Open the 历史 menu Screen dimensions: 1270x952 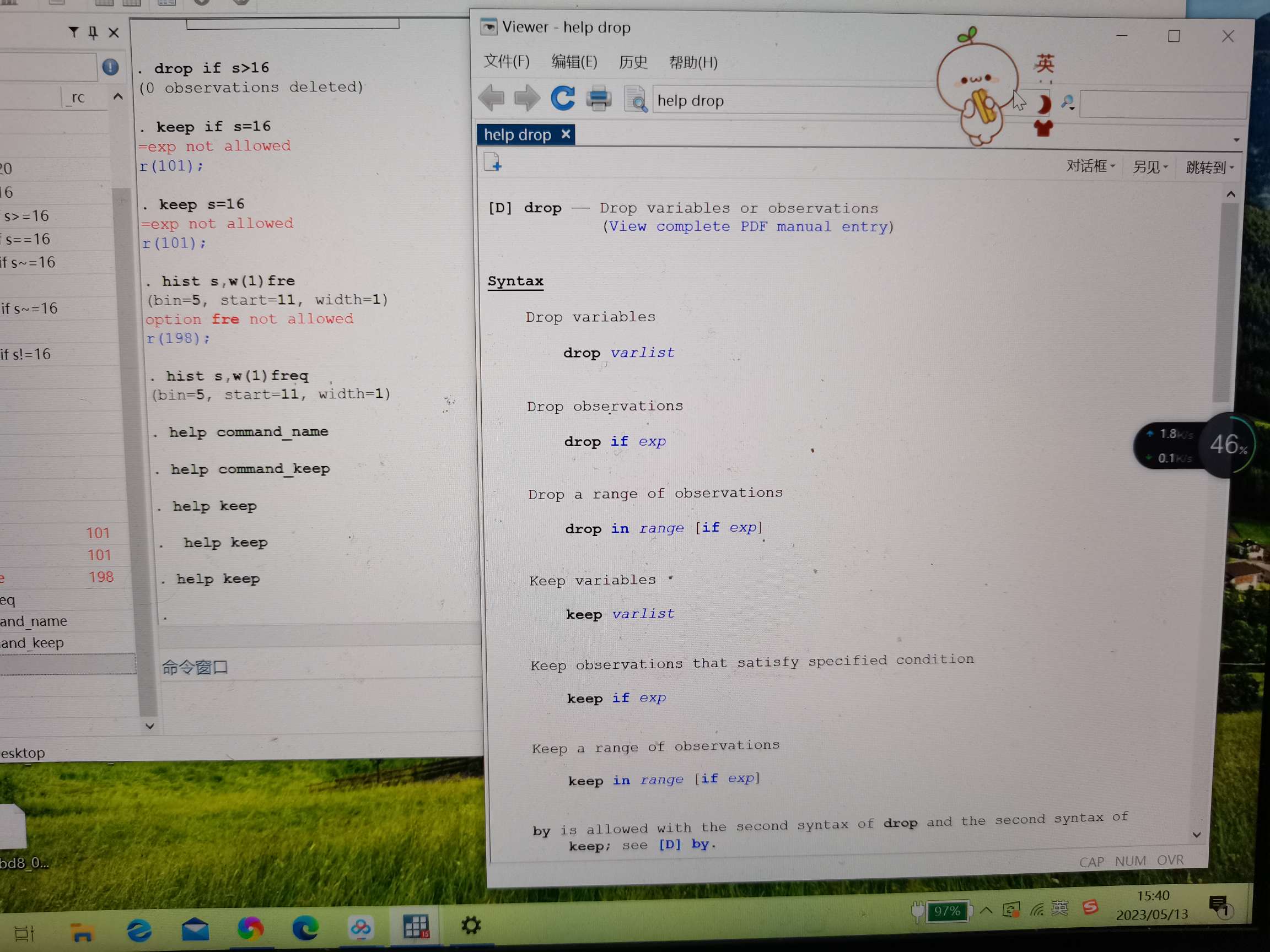[633, 62]
